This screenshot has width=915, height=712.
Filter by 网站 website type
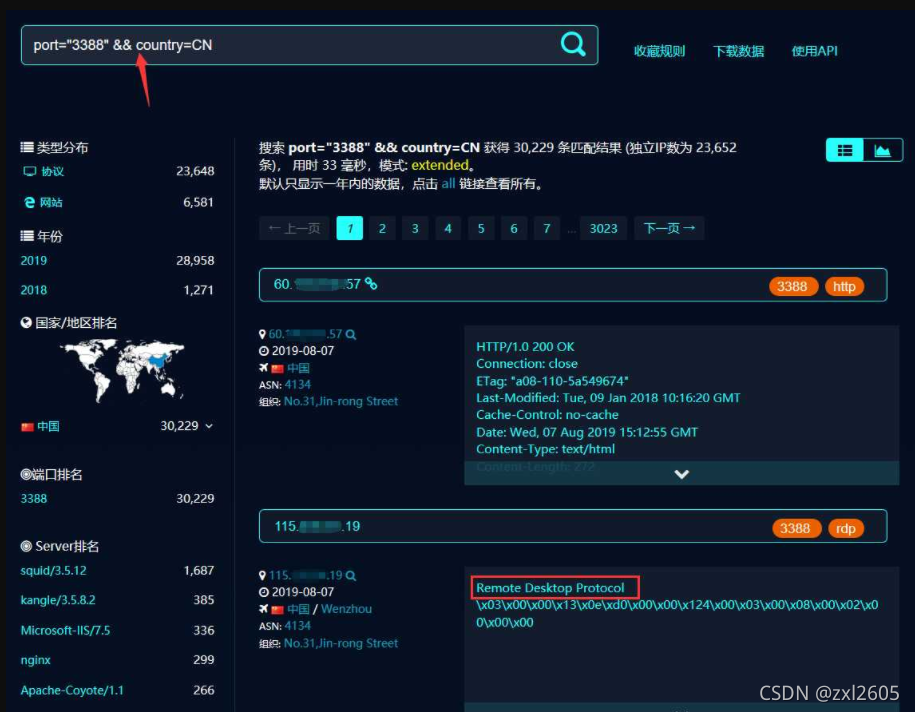(x=51, y=203)
